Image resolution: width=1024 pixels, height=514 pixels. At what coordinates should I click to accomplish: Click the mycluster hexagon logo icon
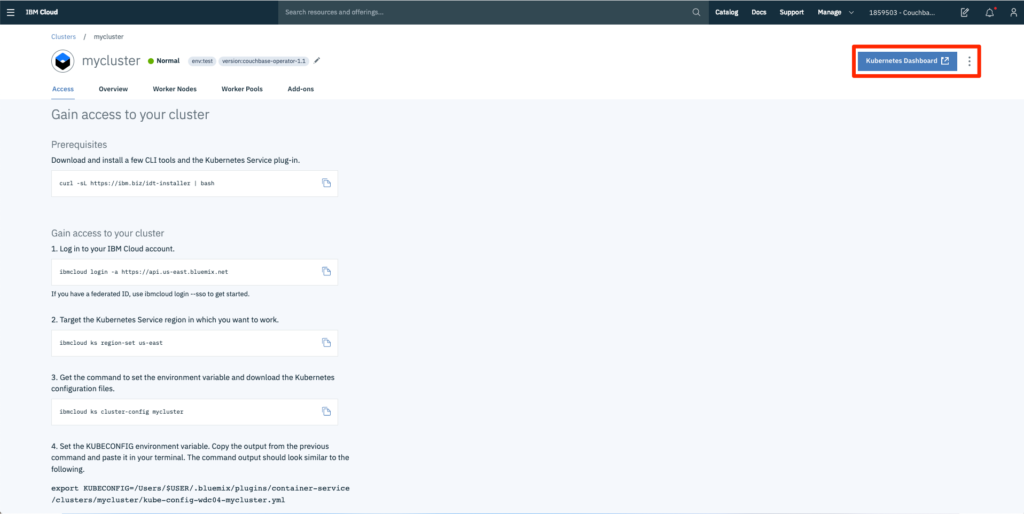[x=63, y=61]
